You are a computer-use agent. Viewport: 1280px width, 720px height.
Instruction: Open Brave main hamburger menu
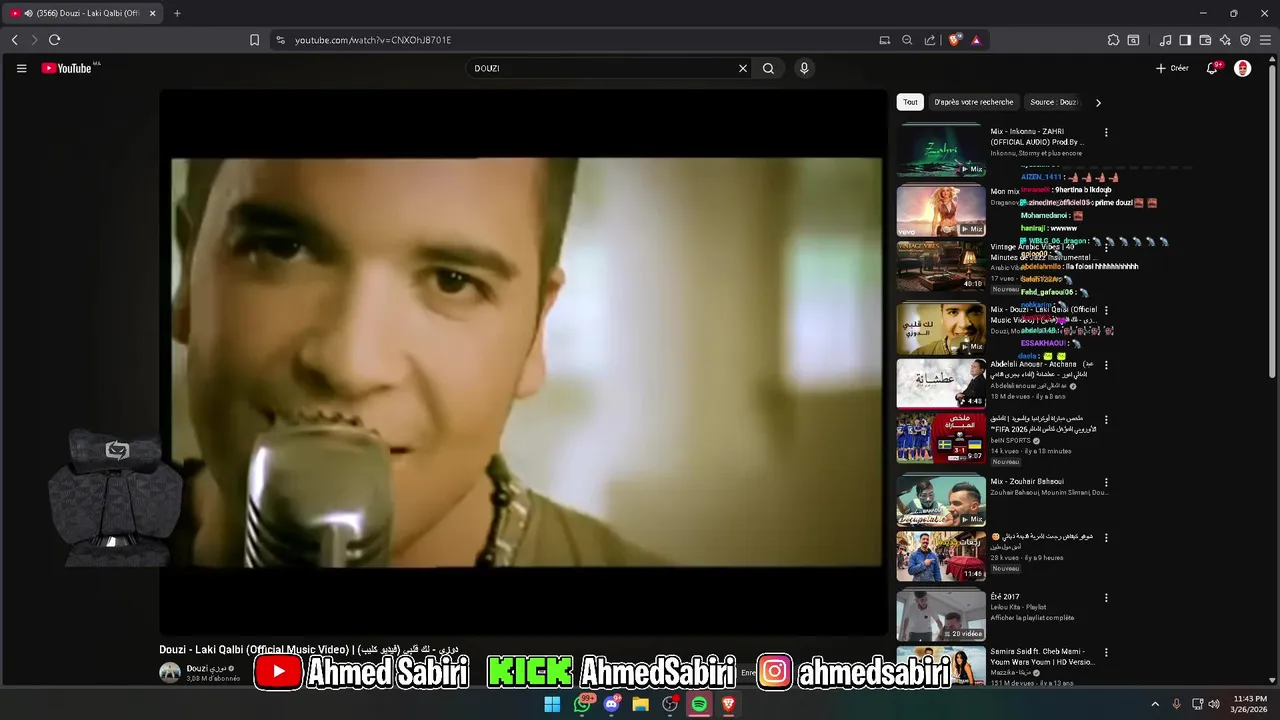(1265, 40)
